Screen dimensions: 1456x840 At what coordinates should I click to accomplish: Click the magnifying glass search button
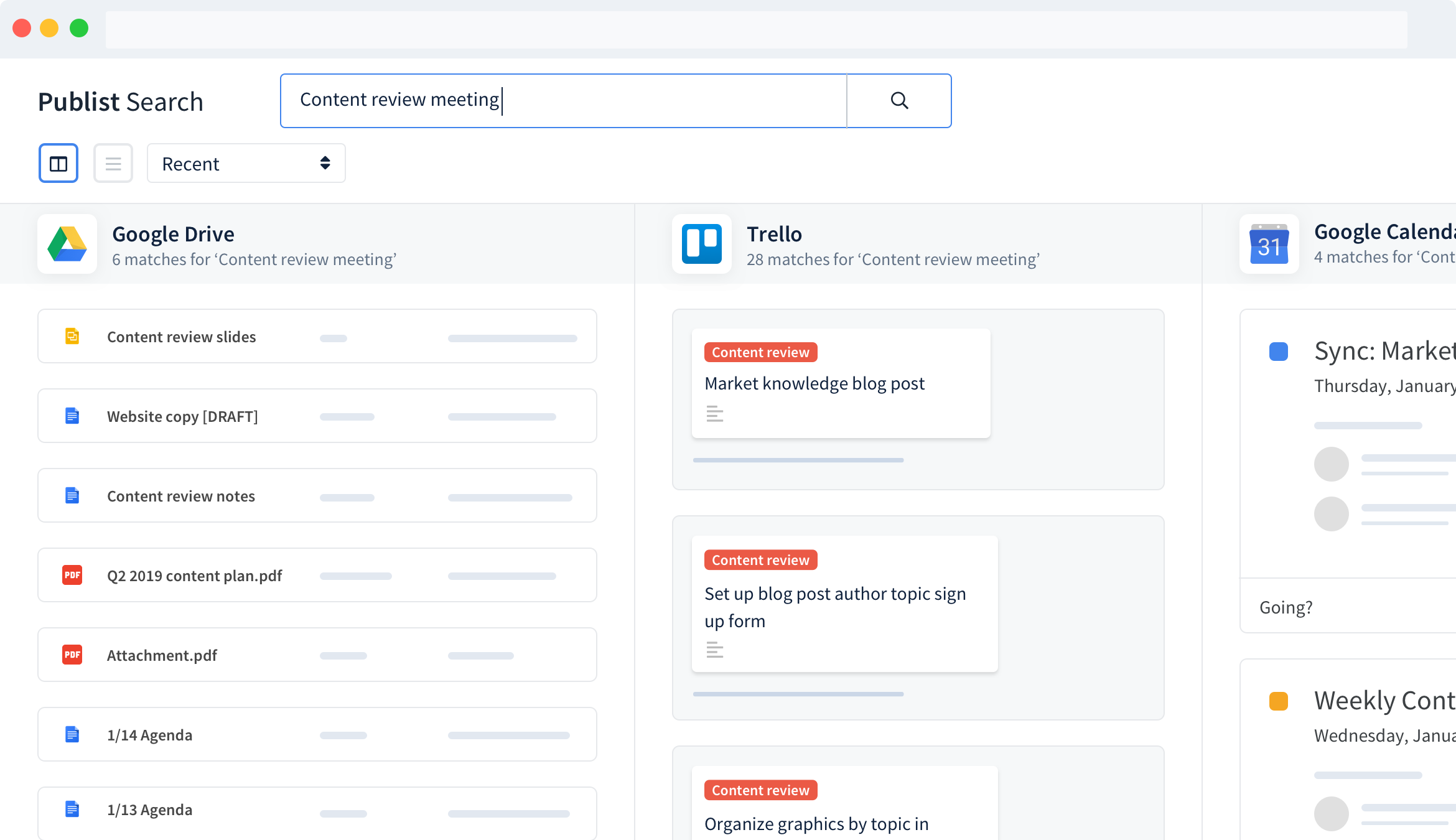coord(899,101)
